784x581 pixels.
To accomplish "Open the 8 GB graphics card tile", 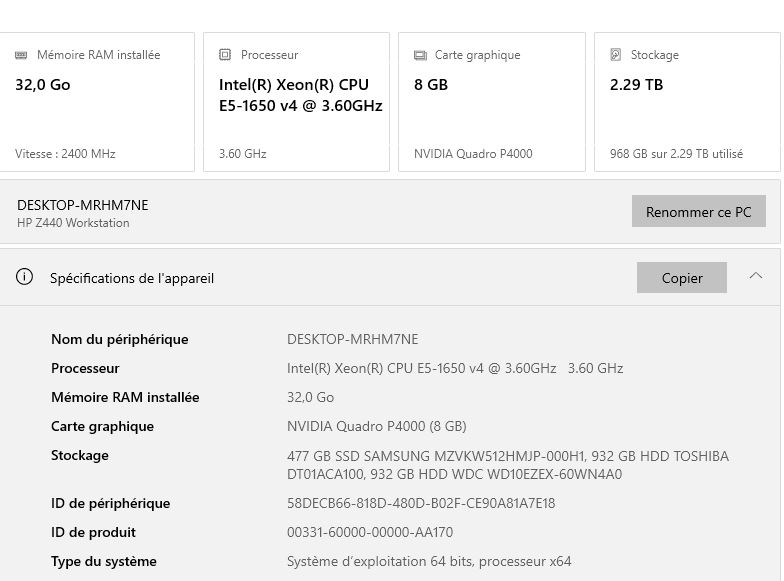I will (x=491, y=102).
